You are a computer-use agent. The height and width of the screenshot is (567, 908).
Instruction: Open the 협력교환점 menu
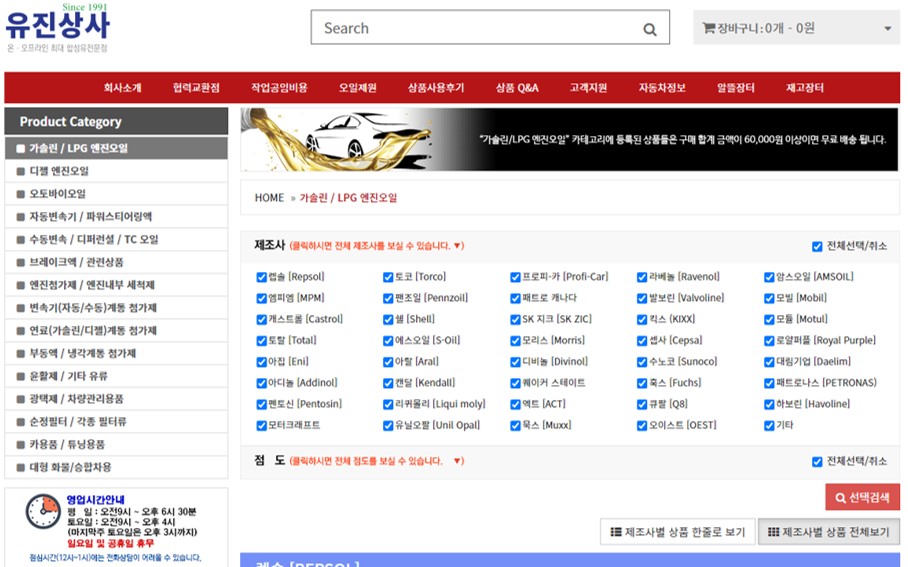(196, 88)
